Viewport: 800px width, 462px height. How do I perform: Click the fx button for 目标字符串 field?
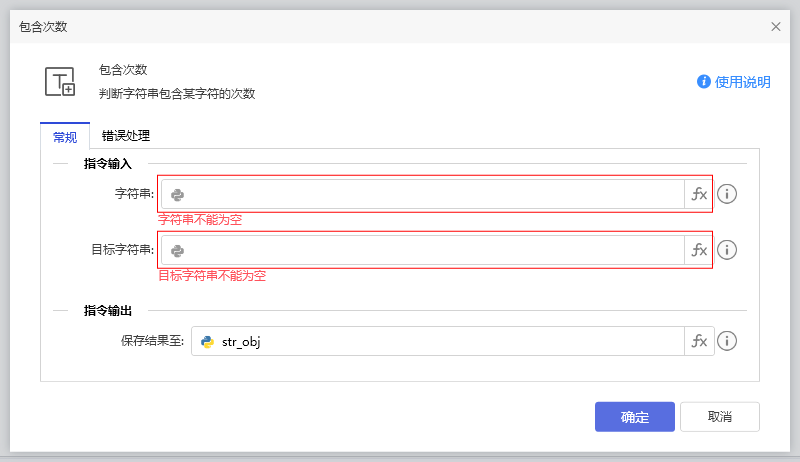tap(699, 250)
